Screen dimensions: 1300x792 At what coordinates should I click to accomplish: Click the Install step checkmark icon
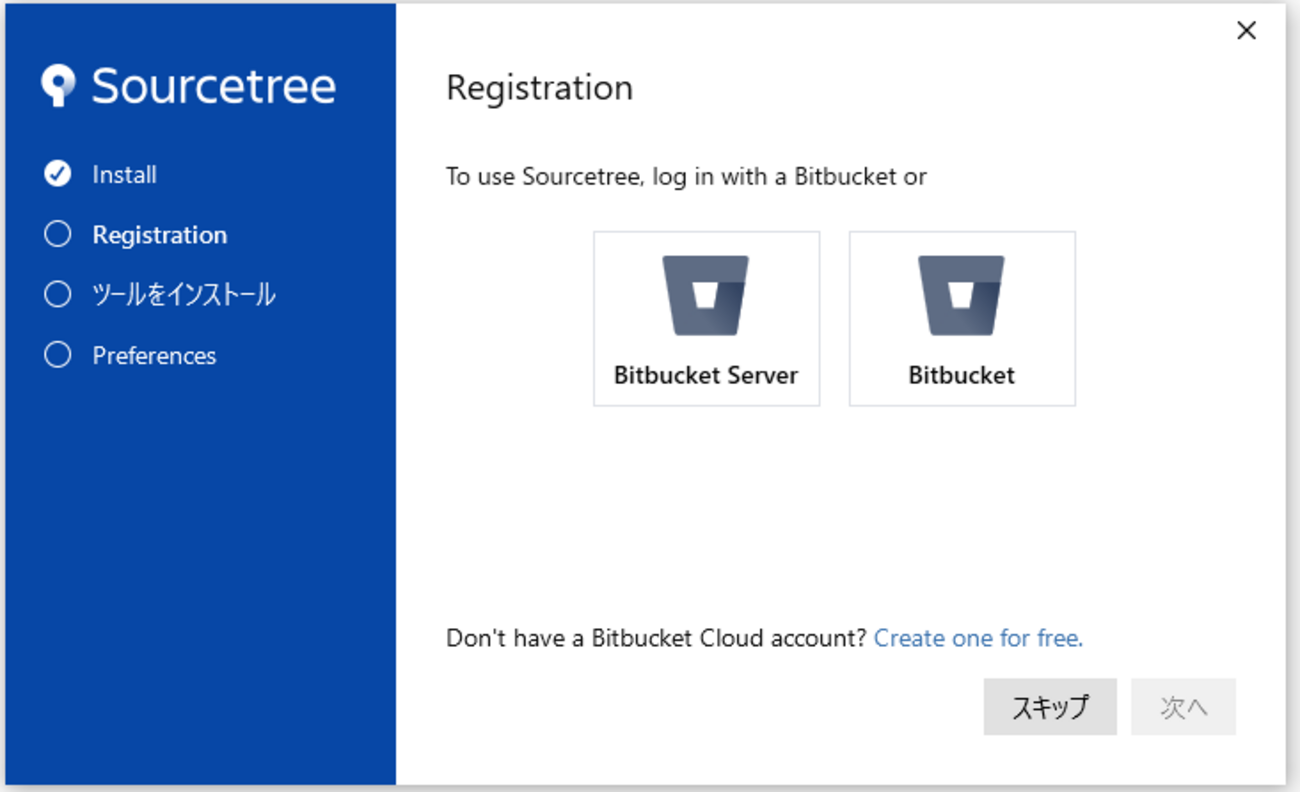(58, 174)
